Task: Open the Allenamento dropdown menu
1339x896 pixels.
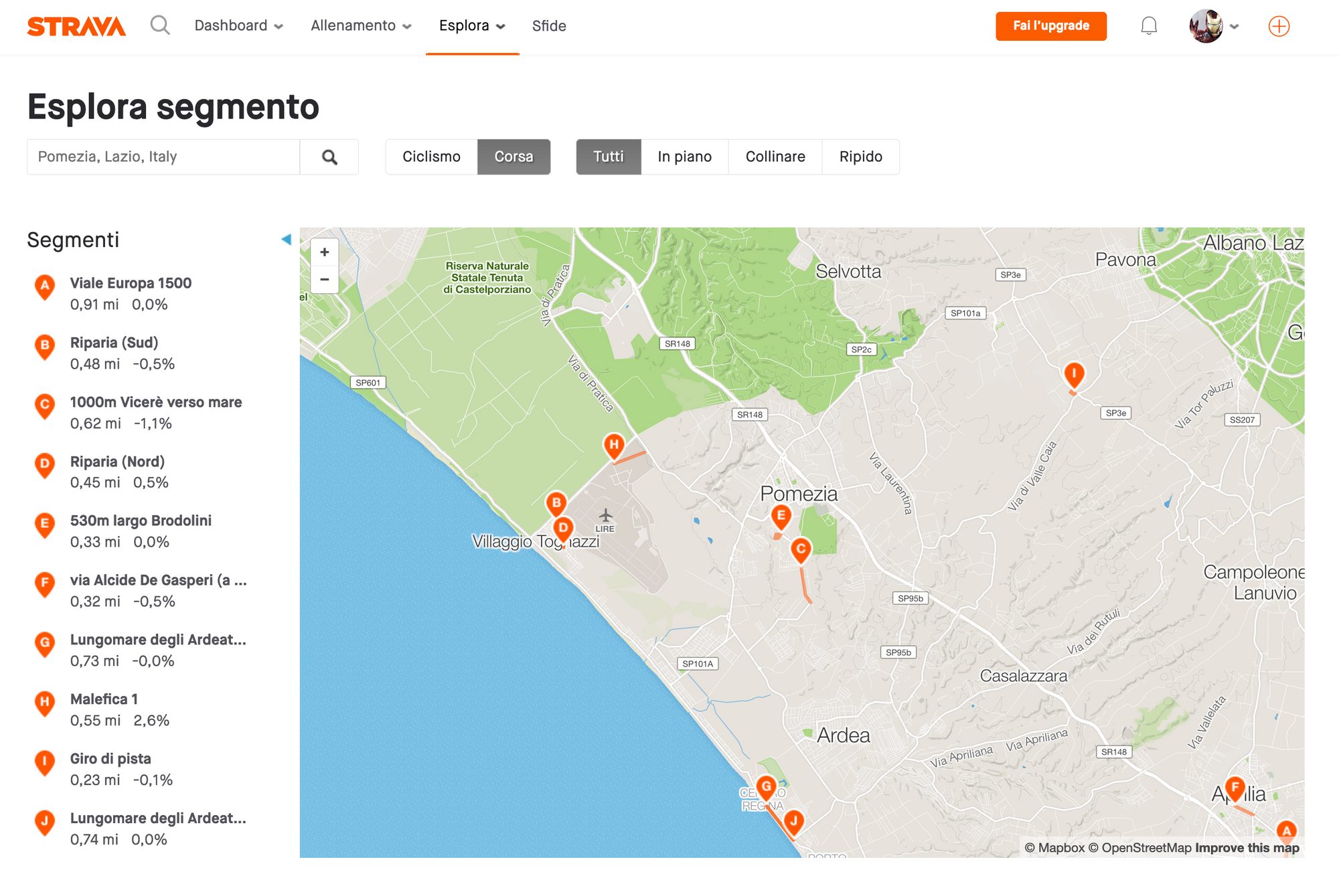Action: pyautogui.click(x=360, y=26)
